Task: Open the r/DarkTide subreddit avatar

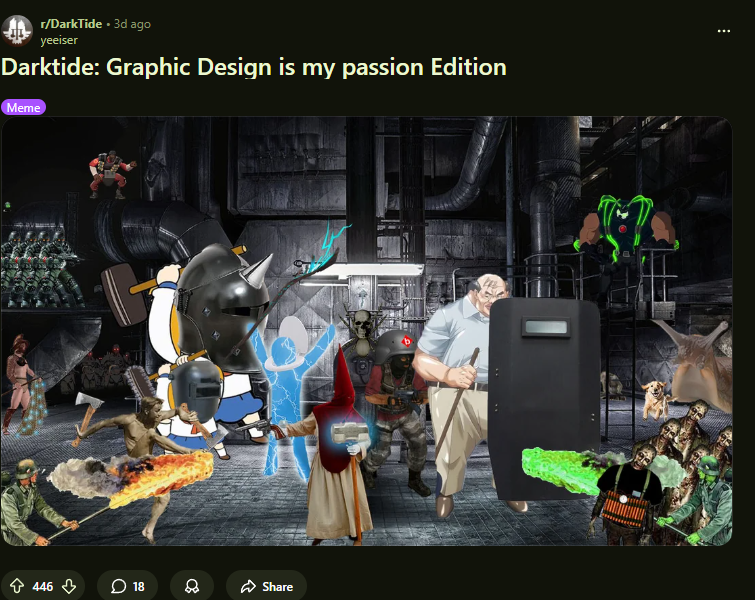Action: [x=17, y=31]
